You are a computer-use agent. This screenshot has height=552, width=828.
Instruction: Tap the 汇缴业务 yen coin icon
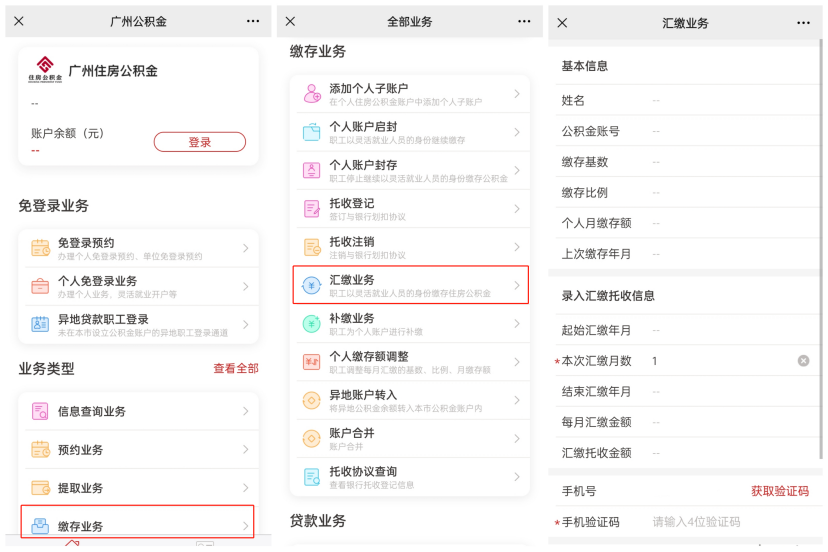click(312, 285)
